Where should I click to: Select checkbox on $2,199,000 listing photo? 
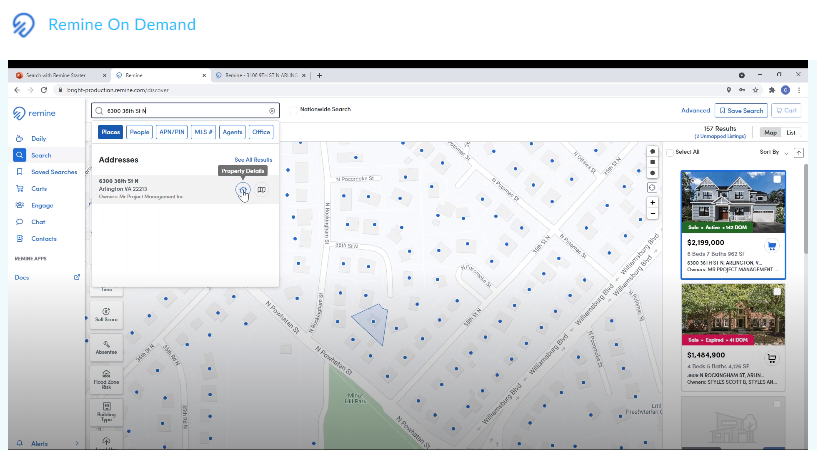[777, 179]
